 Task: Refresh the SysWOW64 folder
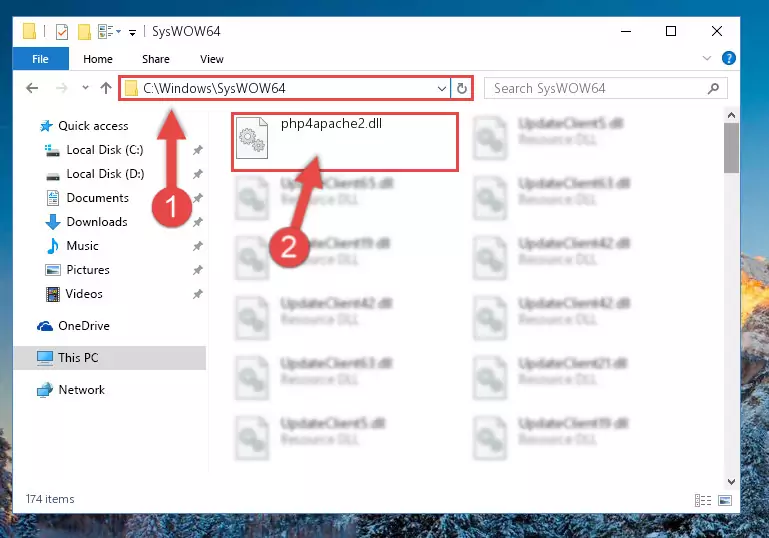(461, 89)
